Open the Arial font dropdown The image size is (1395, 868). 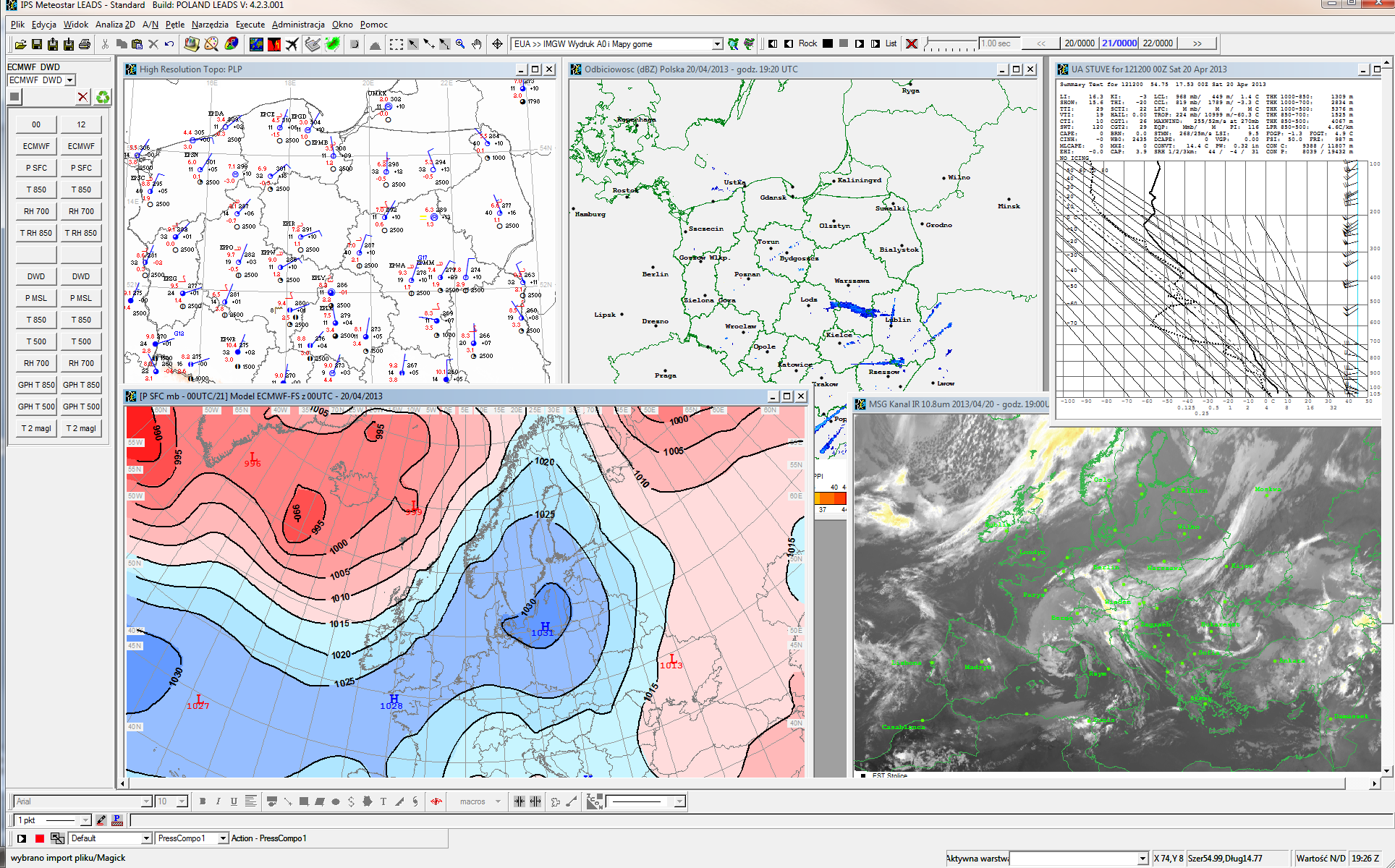coord(147,801)
